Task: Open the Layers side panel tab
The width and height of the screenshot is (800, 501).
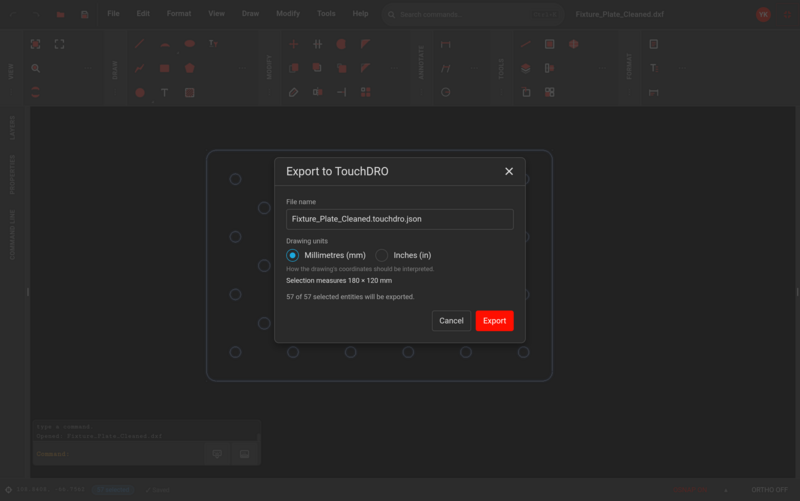Action: pyautogui.click(x=12, y=128)
